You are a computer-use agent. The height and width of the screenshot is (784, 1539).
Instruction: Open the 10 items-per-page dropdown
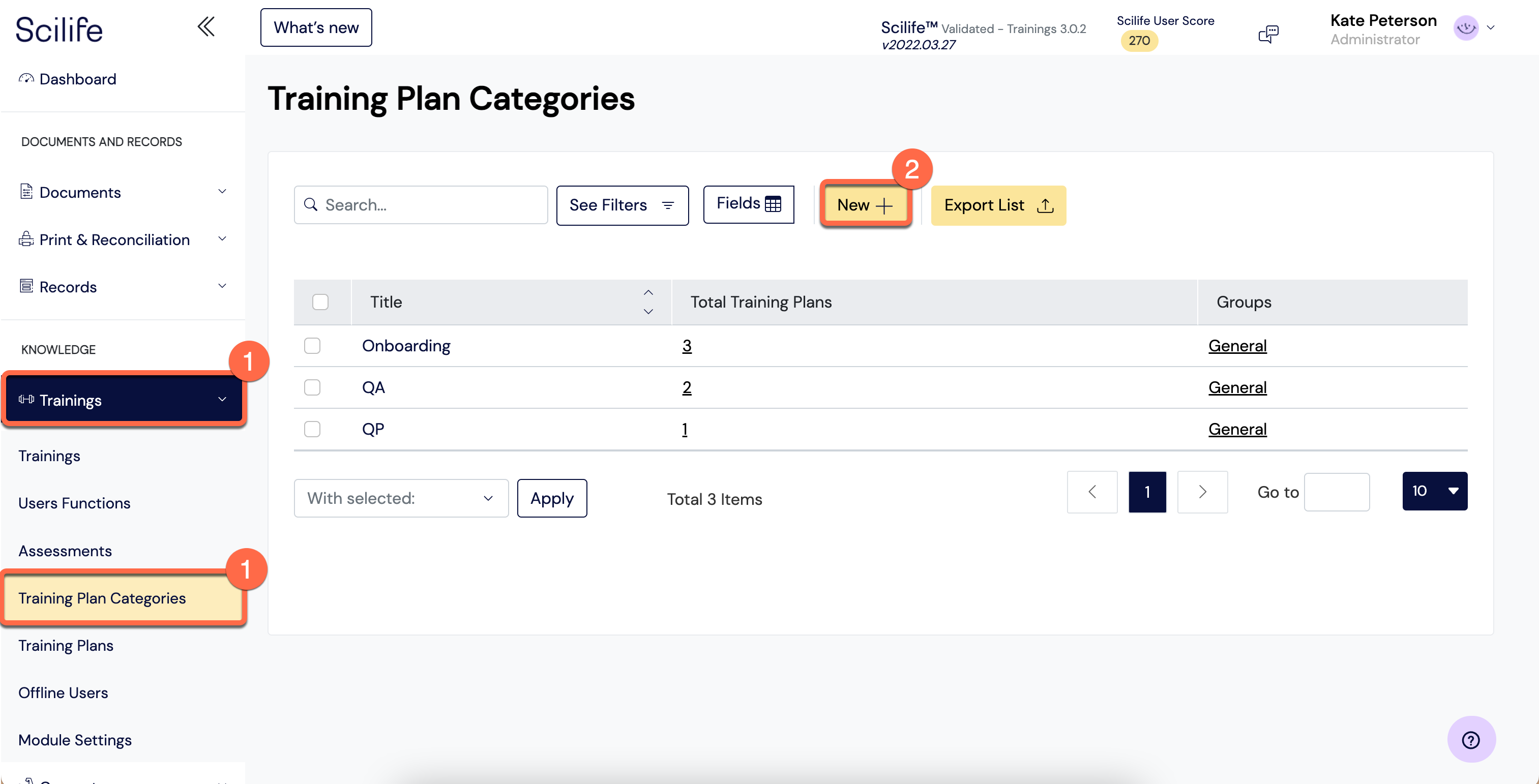(1434, 491)
